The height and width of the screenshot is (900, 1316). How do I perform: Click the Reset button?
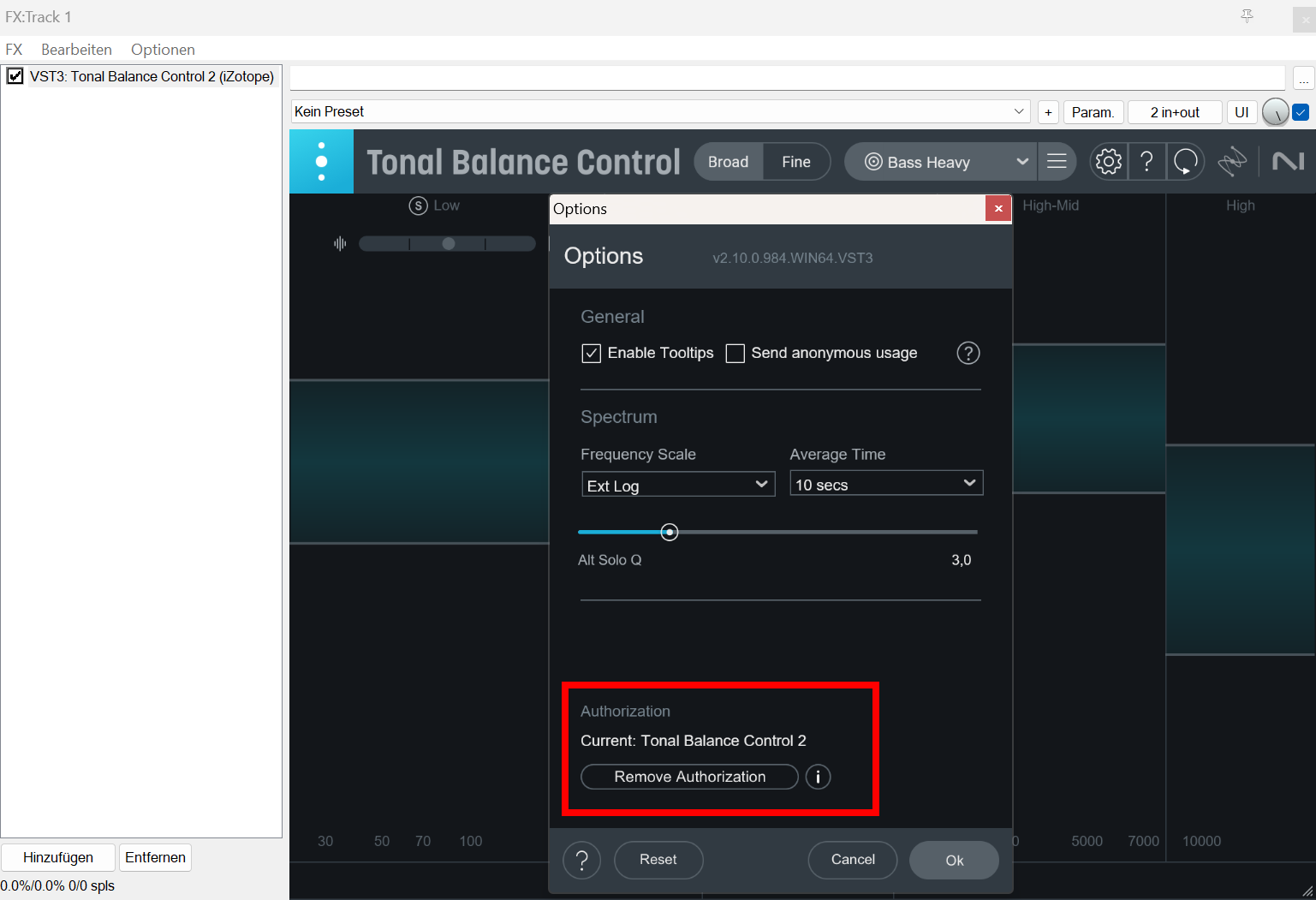pos(658,860)
